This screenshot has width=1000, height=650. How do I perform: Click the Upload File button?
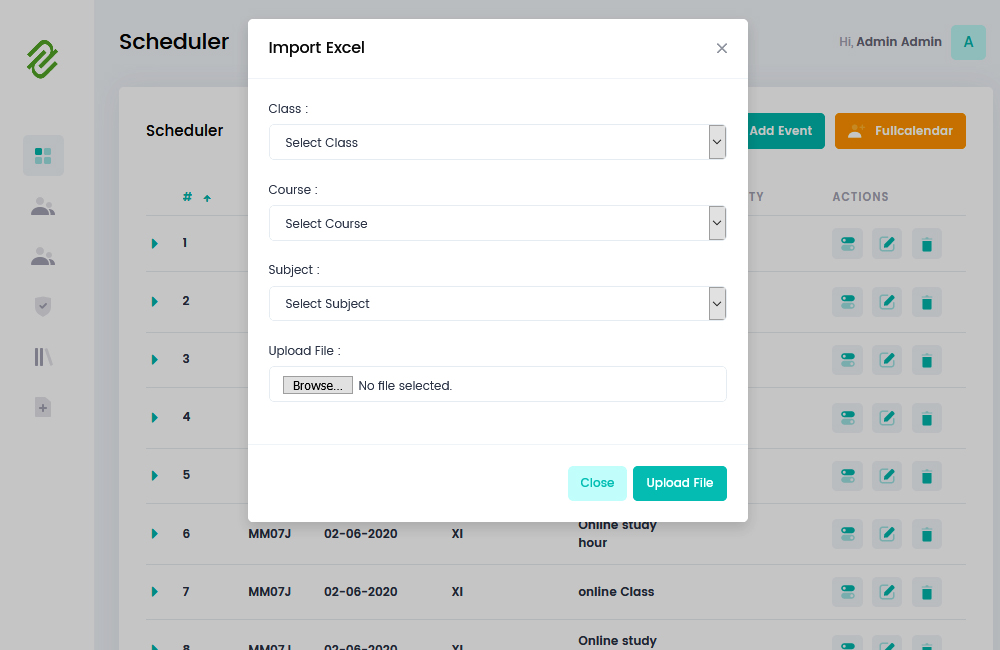point(679,483)
